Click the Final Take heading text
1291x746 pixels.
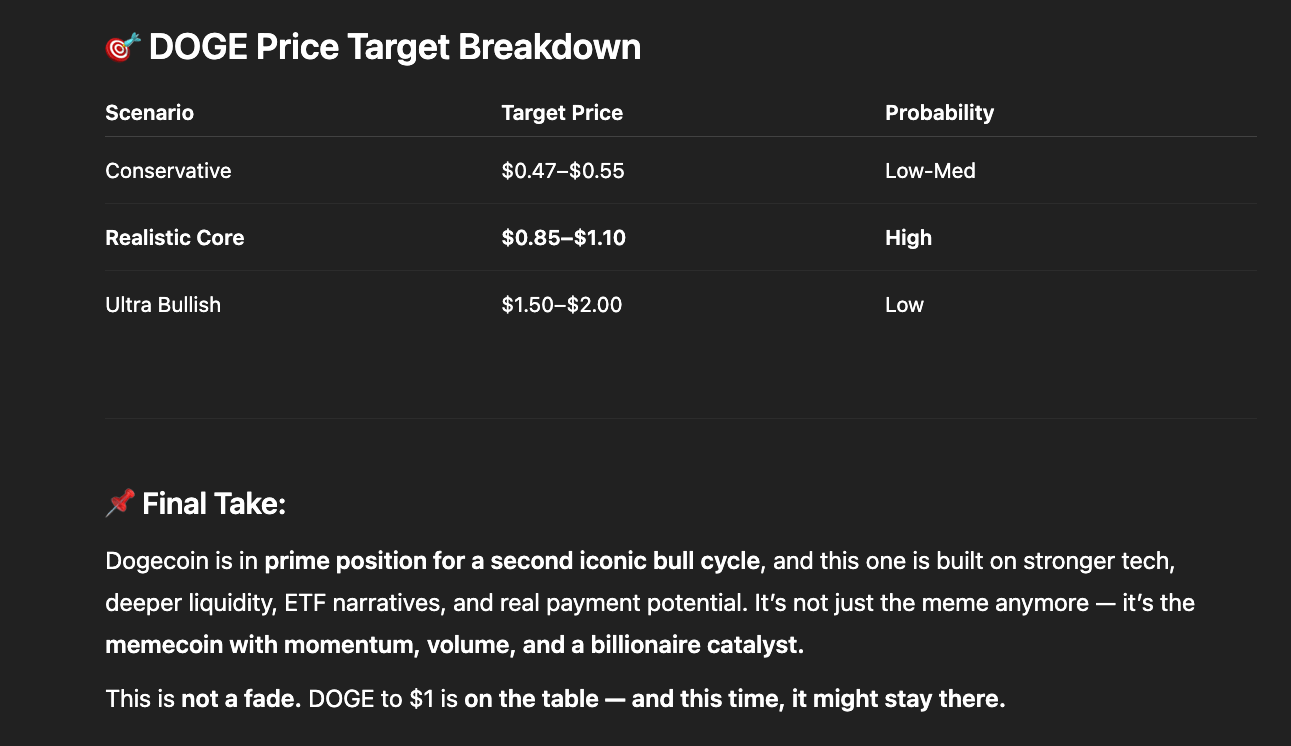214,504
